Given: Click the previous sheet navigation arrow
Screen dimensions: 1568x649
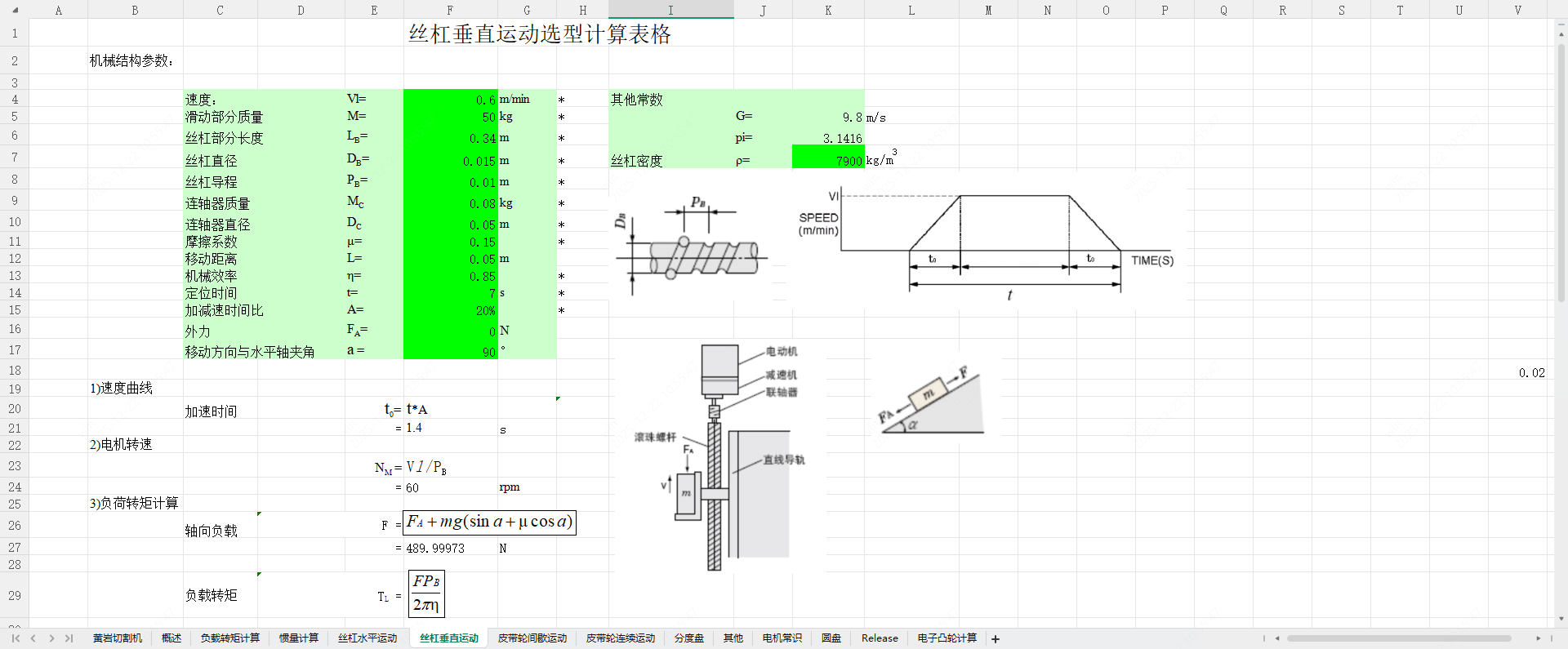Looking at the screenshot, I should [33, 638].
